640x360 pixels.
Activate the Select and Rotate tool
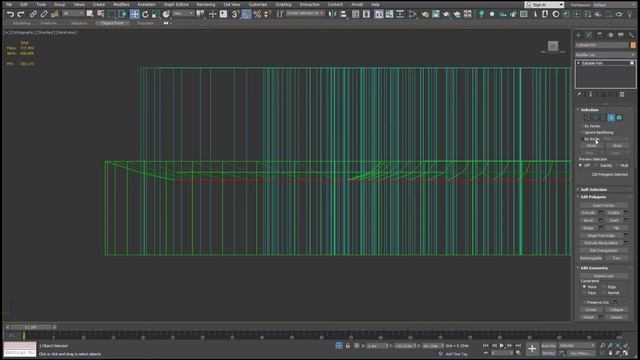point(145,14)
